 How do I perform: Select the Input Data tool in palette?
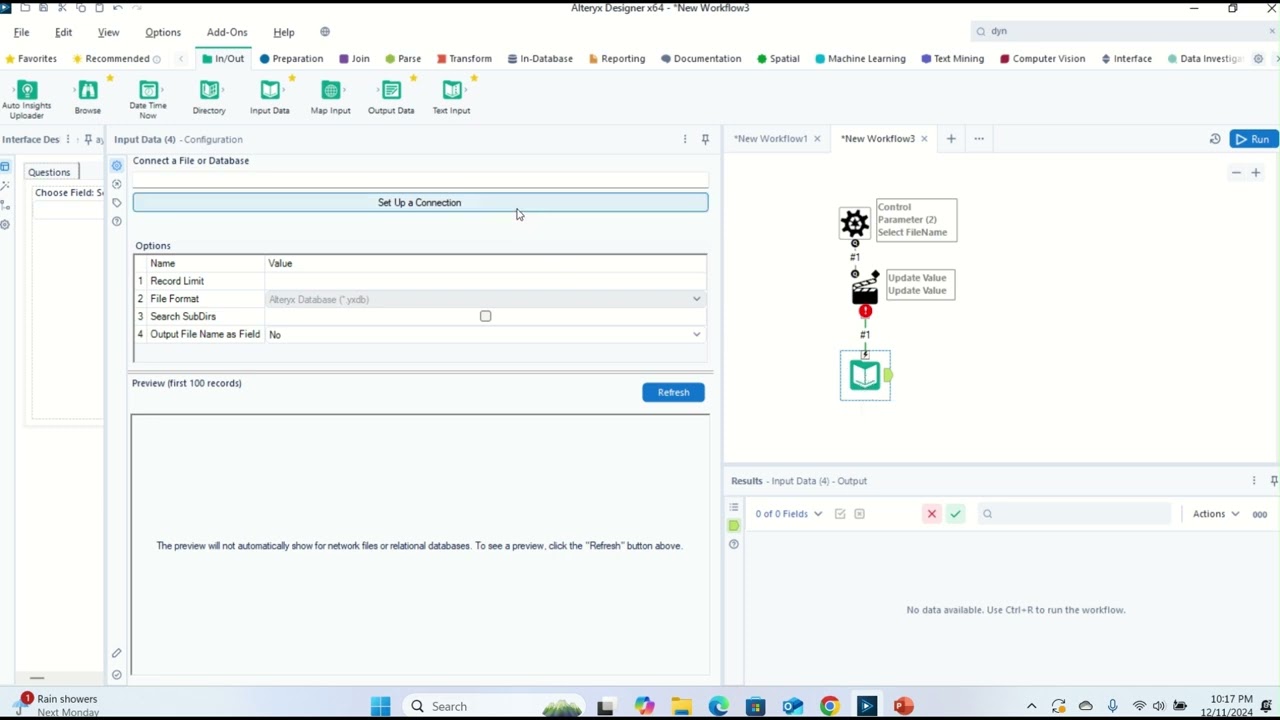(270, 98)
